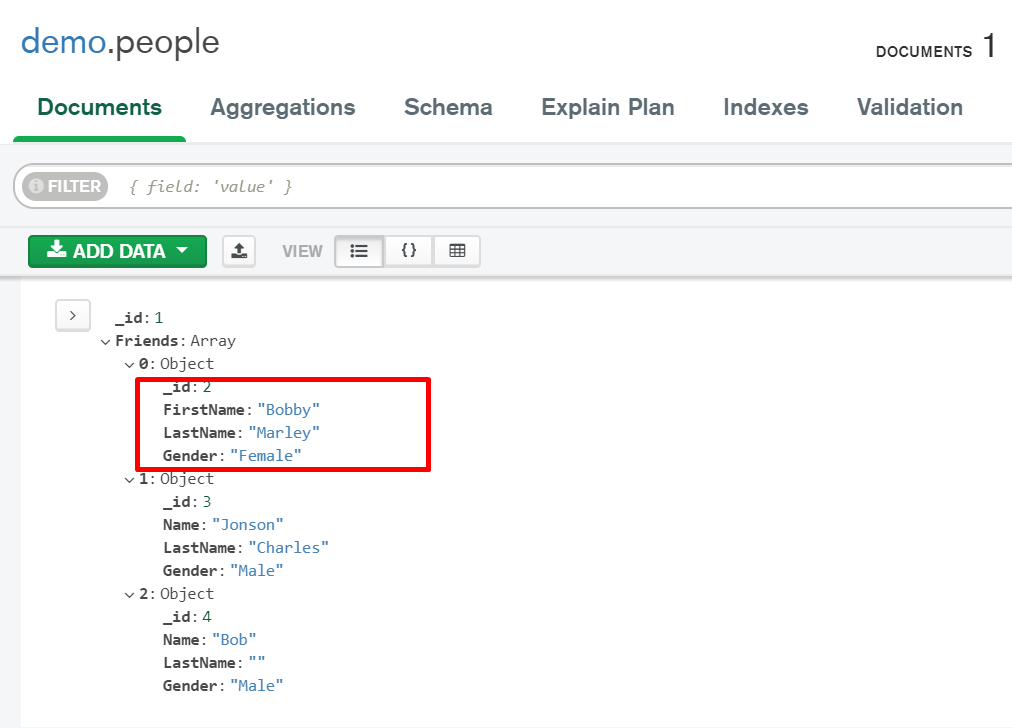Click the _id: 4 field
This screenshot has width=1012, height=728.
coord(187,617)
